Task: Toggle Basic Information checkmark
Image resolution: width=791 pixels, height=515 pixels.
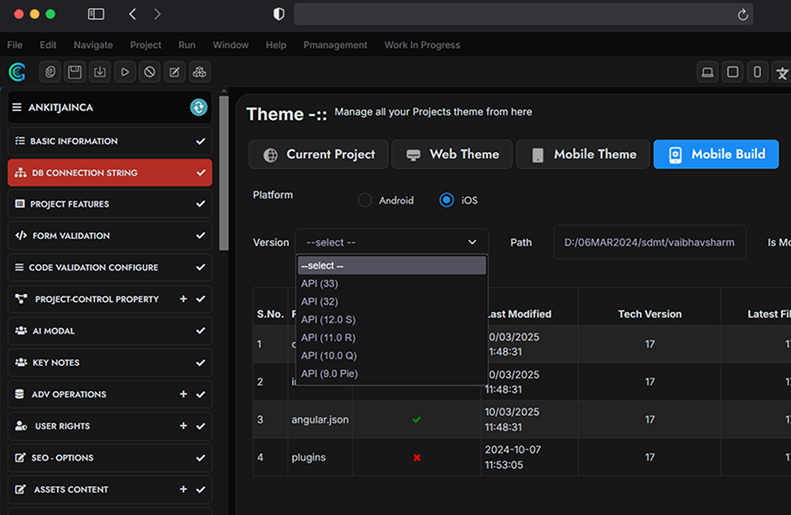Action: (x=200, y=141)
